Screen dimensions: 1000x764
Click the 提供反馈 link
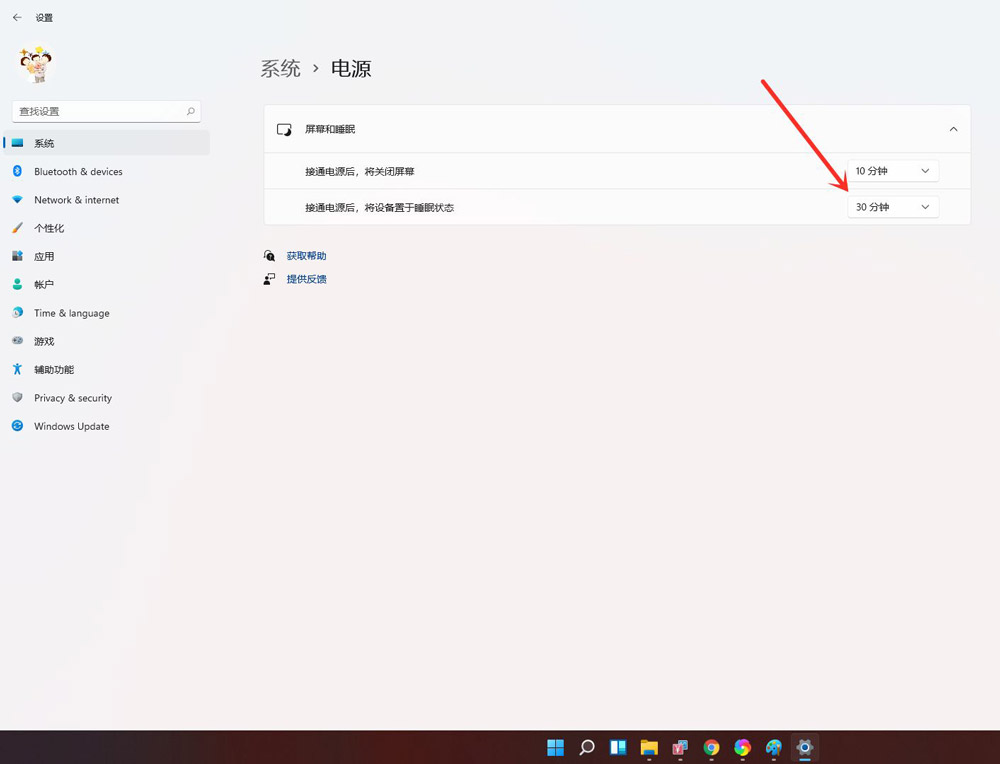click(x=306, y=278)
